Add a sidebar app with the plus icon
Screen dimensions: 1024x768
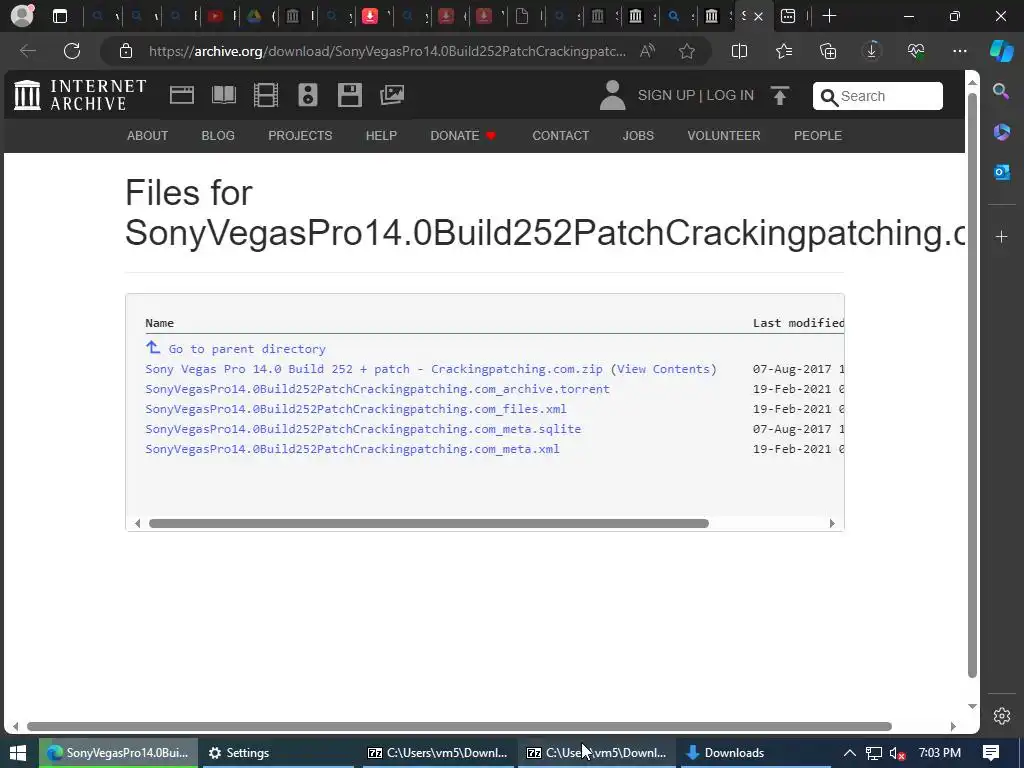1001,236
